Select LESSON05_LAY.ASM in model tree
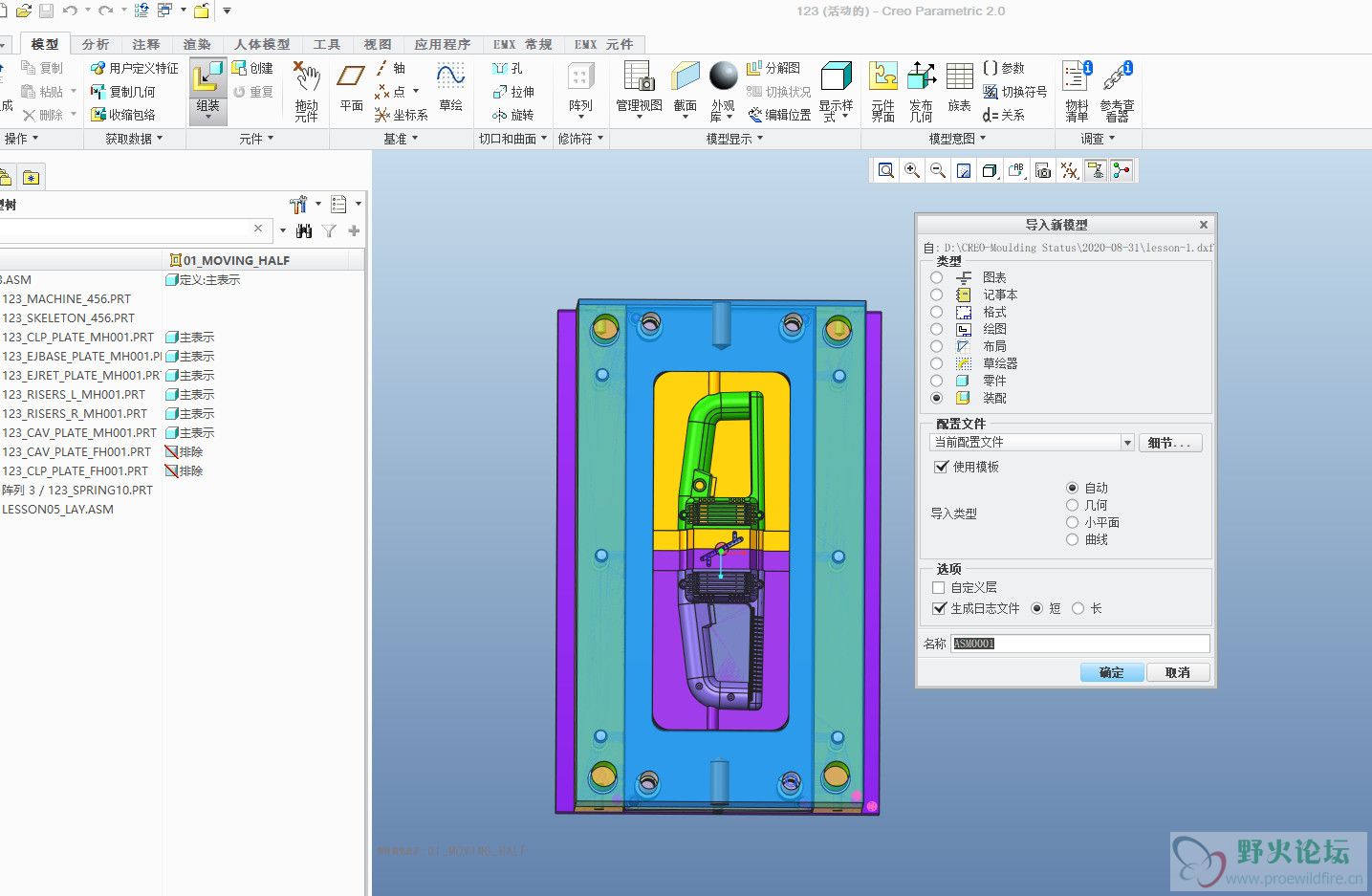This screenshot has width=1372, height=896. [58, 509]
